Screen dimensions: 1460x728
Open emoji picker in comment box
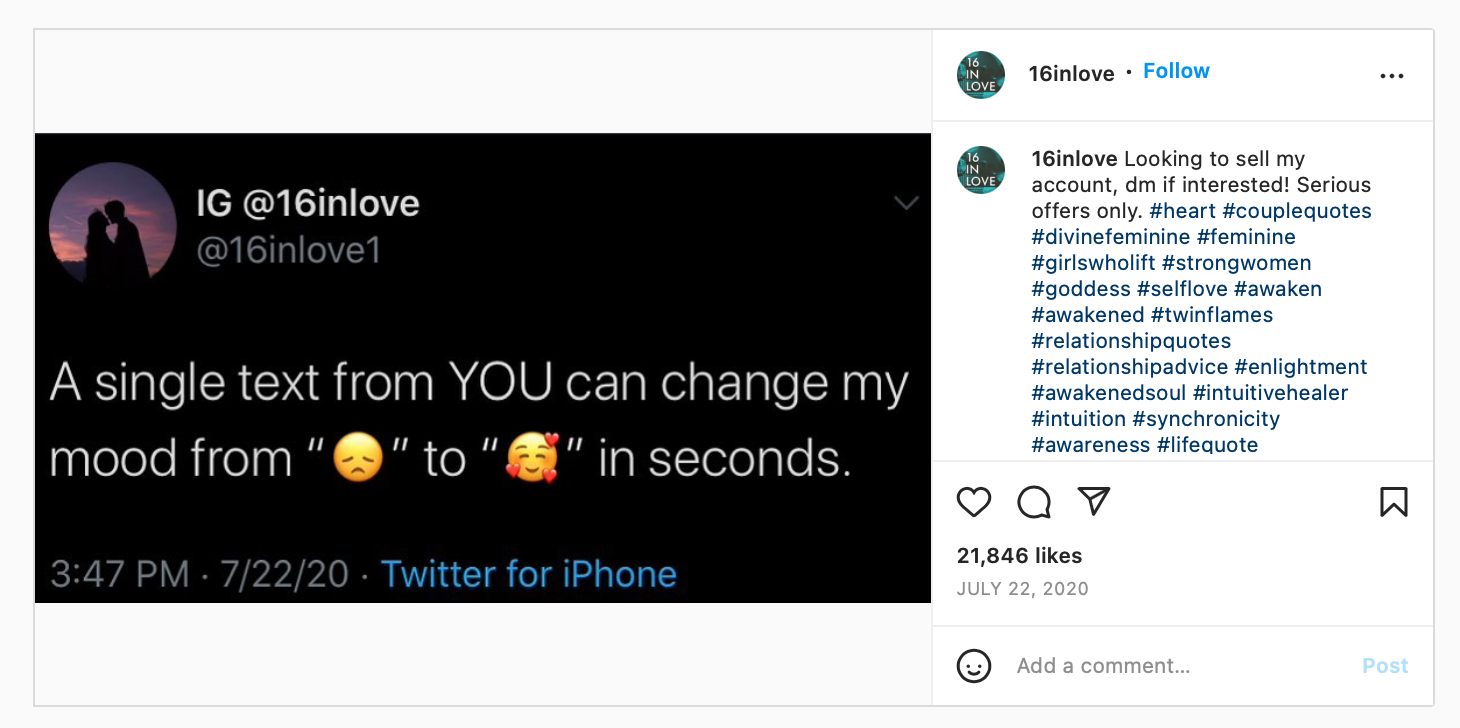(974, 666)
